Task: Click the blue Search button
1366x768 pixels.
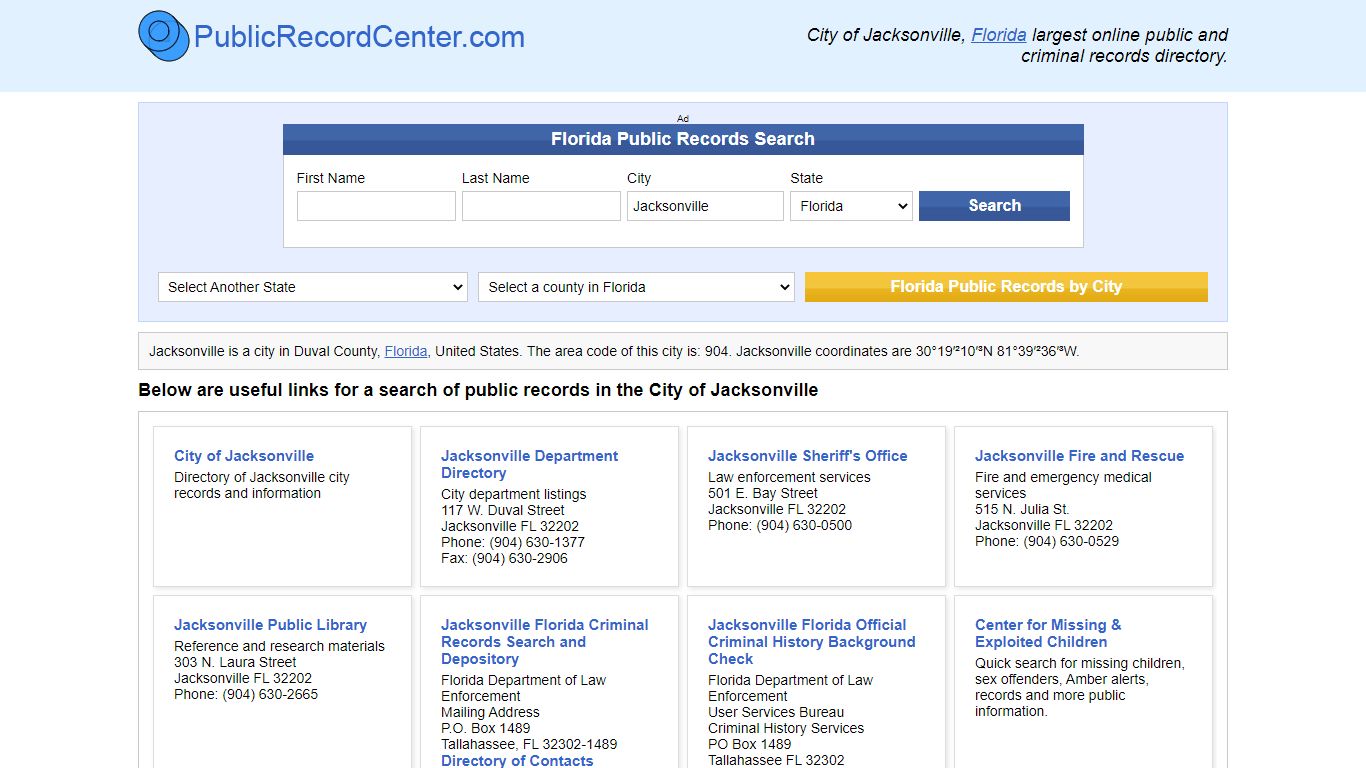Action: pyautogui.click(x=994, y=206)
